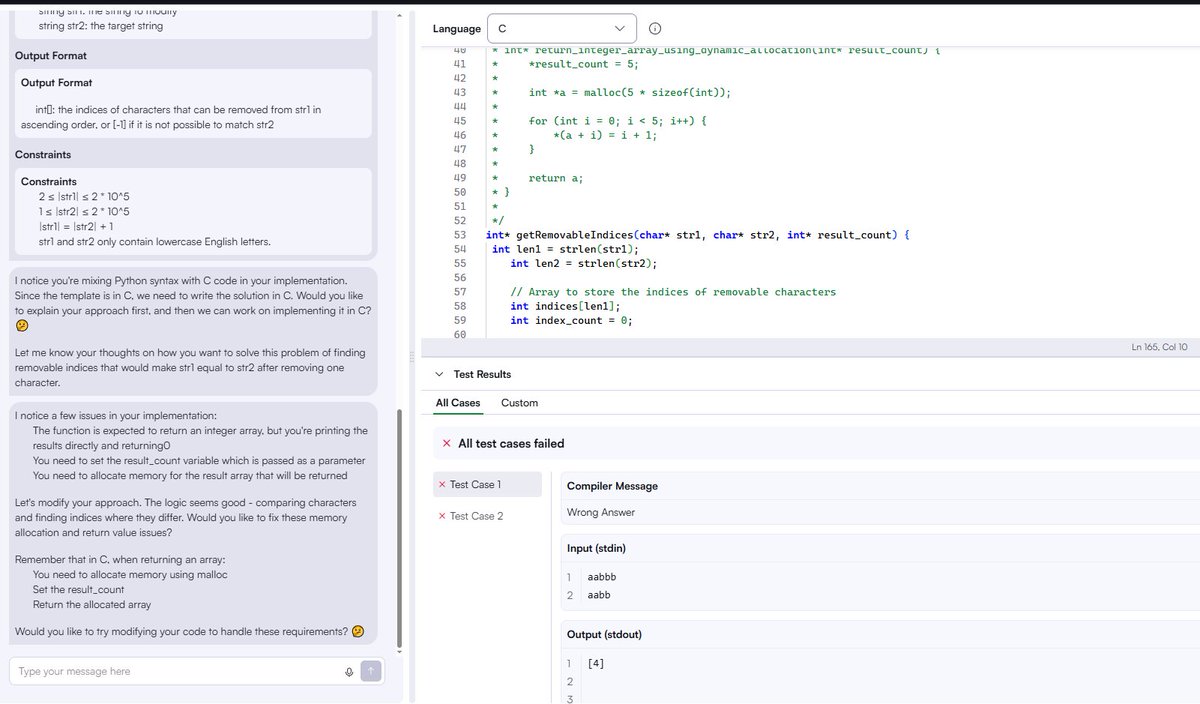Screen dimensions: 1200x704
Task: Click the string str2: the target string text
Action: pyautogui.click(x=101, y=26)
